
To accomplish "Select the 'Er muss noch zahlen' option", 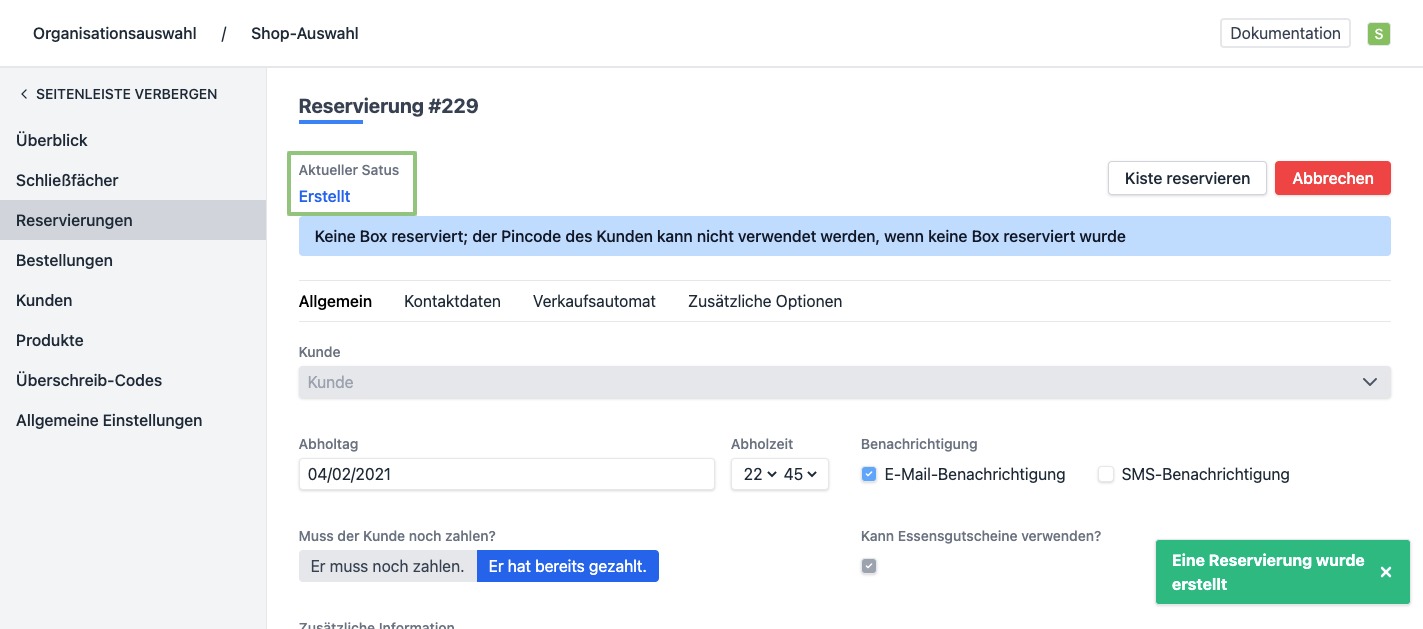I will (387, 566).
